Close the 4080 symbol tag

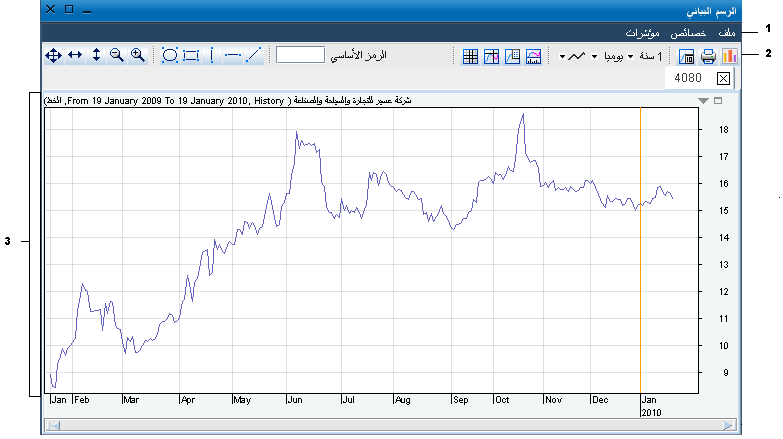pyautogui.click(x=723, y=79)
